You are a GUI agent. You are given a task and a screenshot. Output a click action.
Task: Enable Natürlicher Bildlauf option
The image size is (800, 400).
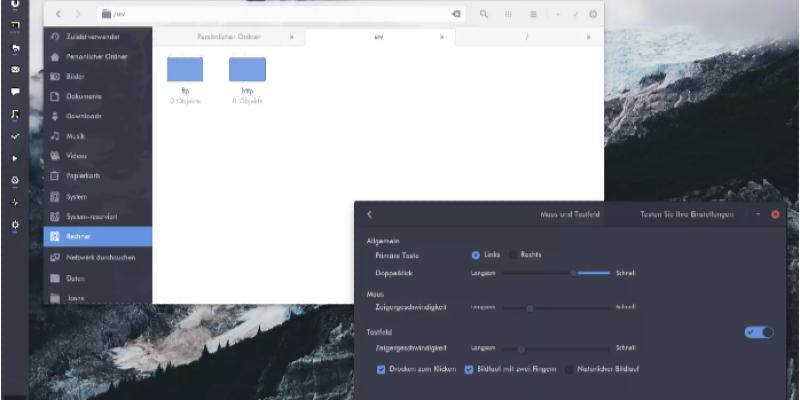(569, 369)
